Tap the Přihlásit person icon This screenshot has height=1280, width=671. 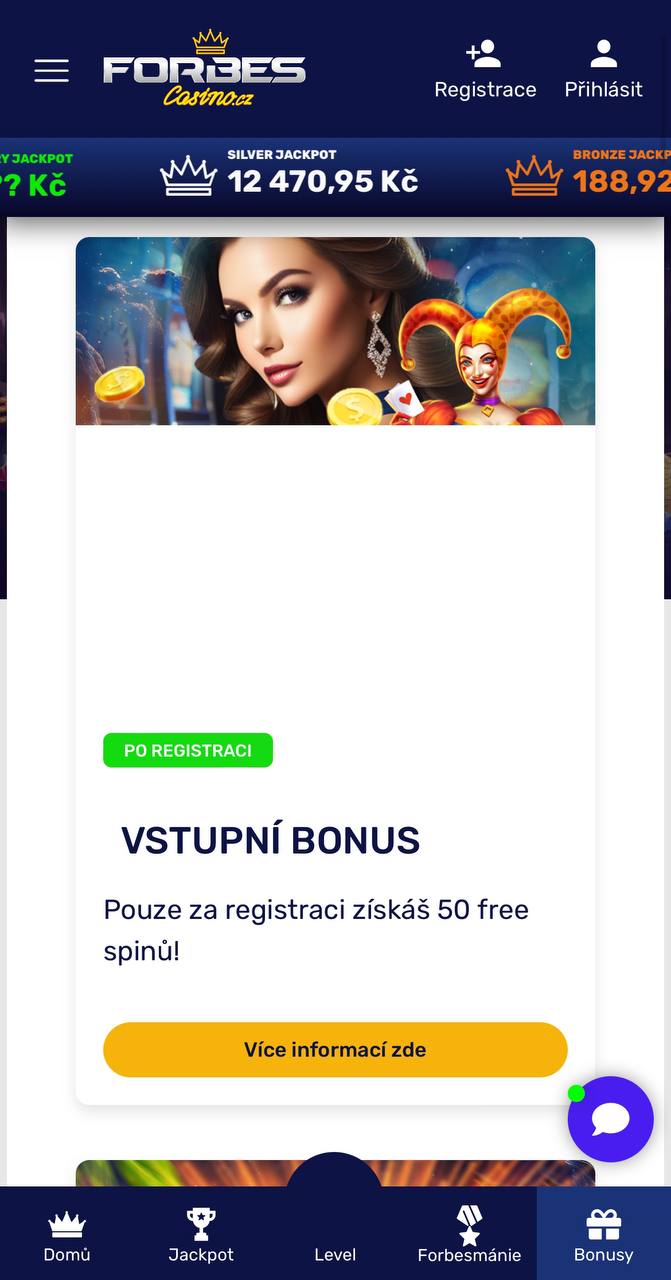(603, 53)
